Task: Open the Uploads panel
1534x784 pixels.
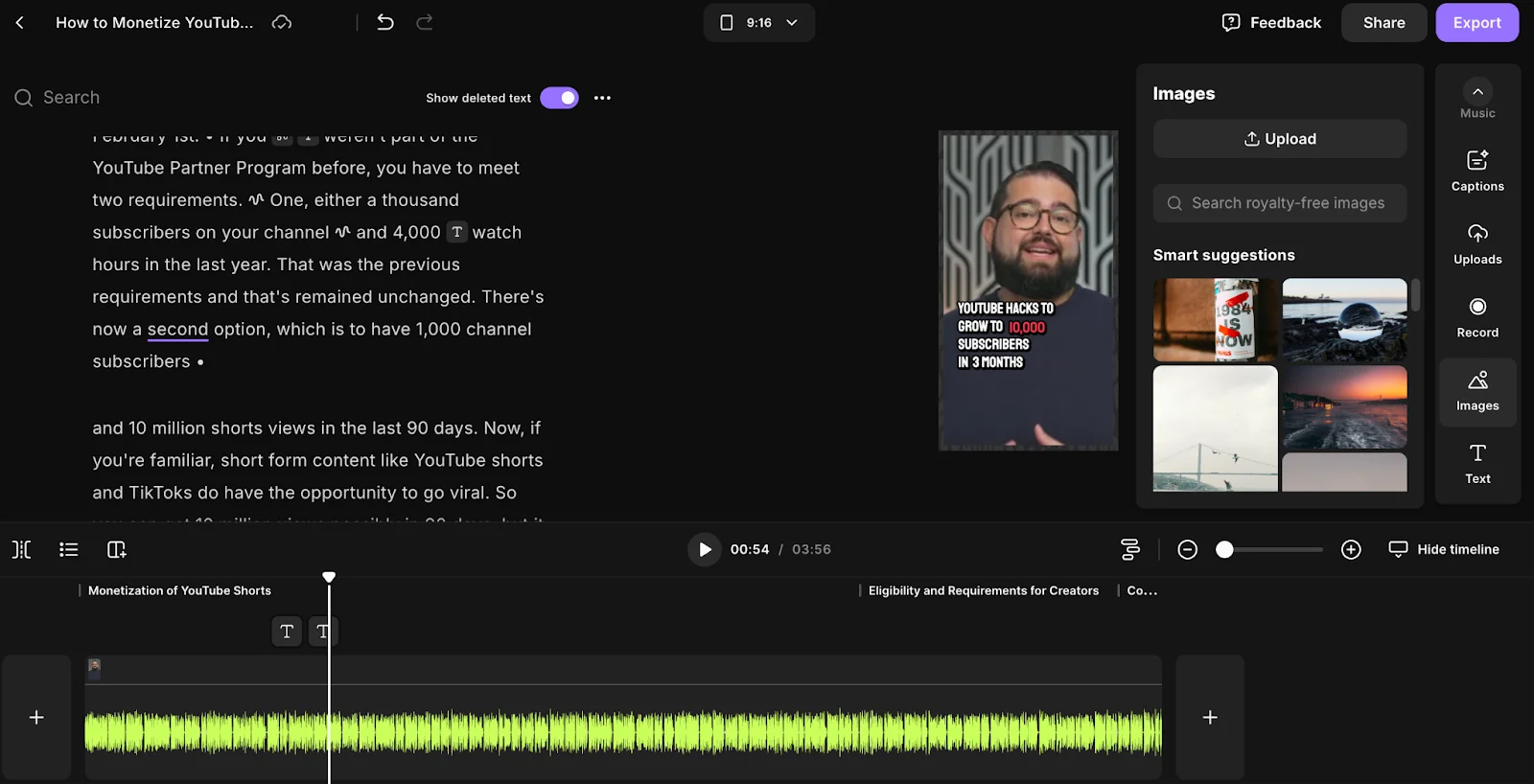Action: click(x=1476, y=243)
